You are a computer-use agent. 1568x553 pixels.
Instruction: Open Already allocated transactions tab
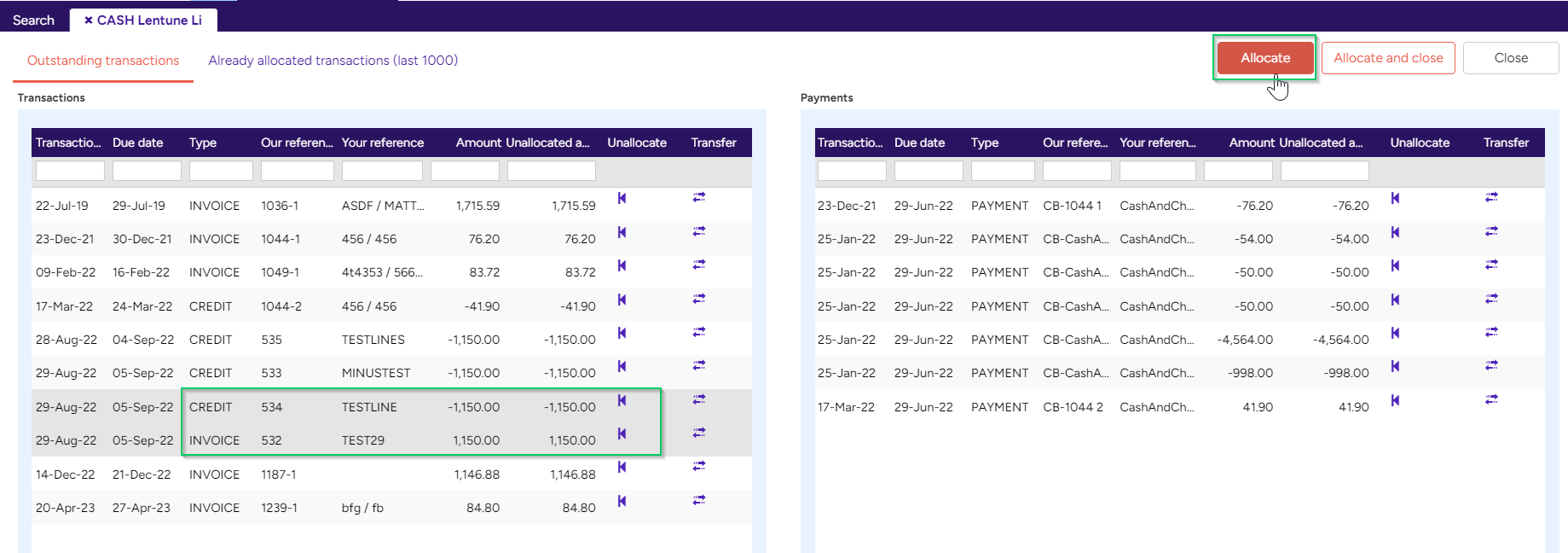pyautogui.click(x=333, y=61)
